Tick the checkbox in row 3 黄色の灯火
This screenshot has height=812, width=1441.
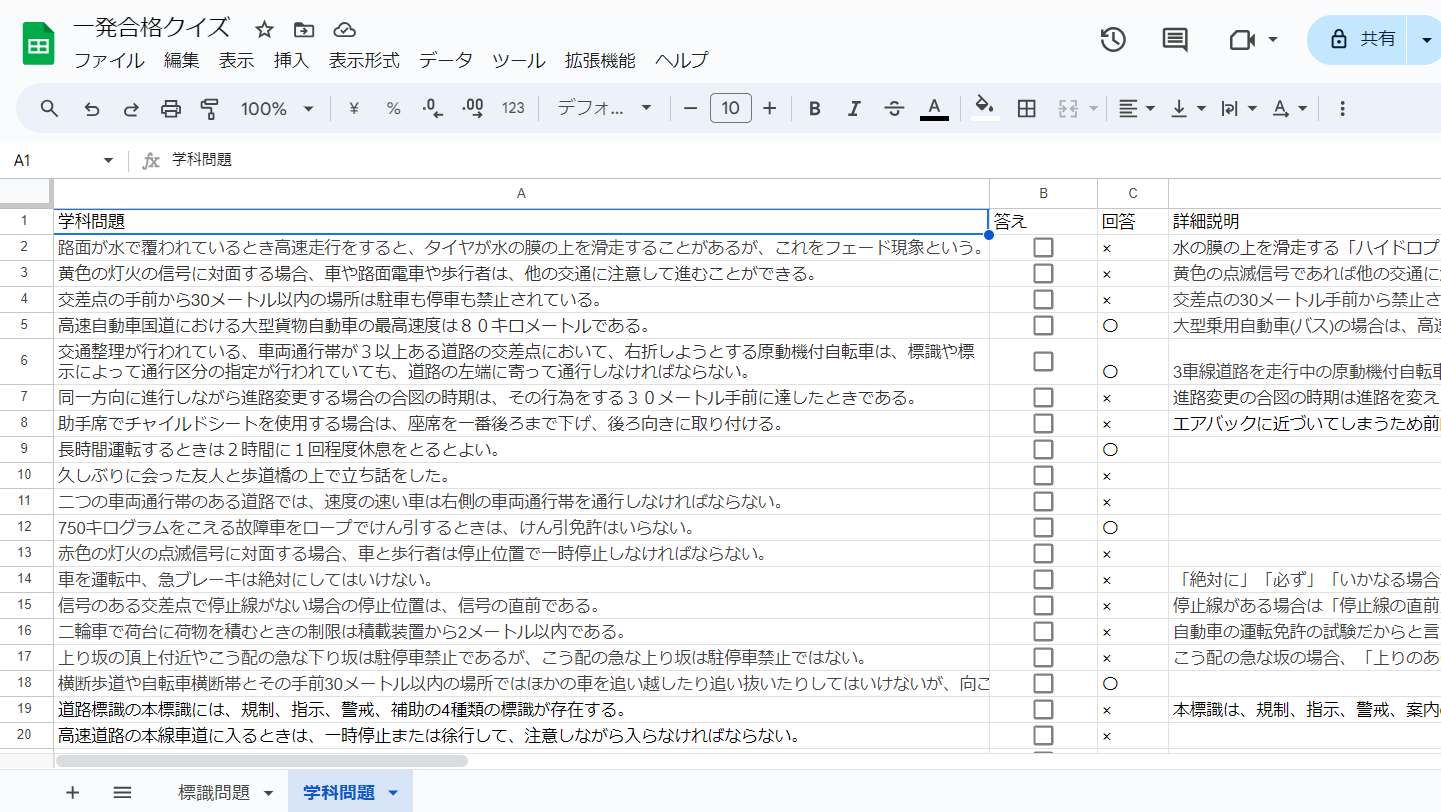pyautogui.click(x=1043, y=273)
